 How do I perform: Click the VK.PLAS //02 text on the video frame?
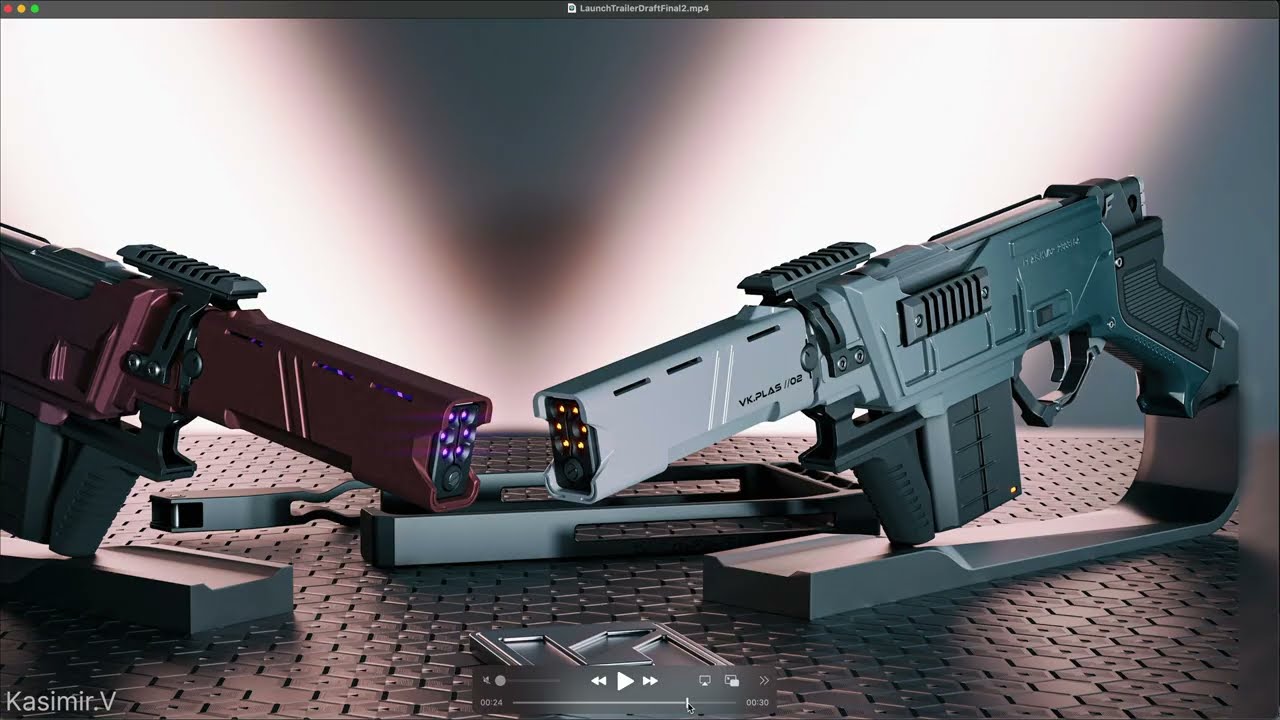click(x=770, y=388)
